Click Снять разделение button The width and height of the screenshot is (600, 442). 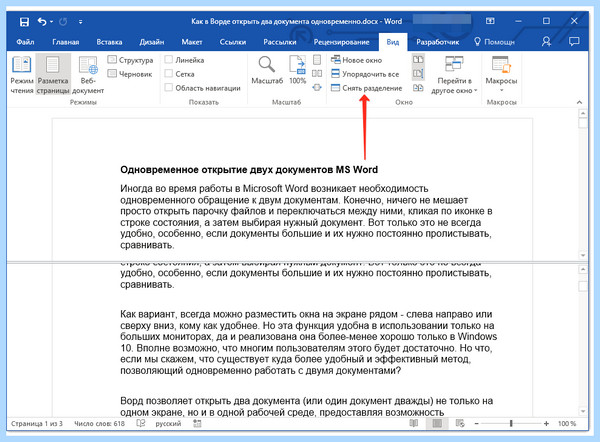367,88
